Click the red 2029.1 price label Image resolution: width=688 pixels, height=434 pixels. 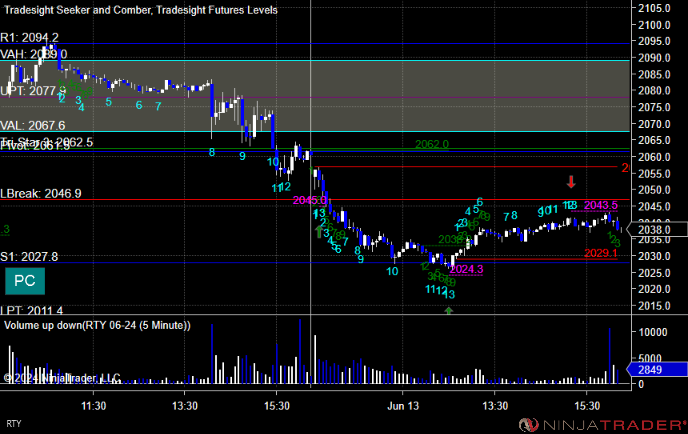(601, 253)
